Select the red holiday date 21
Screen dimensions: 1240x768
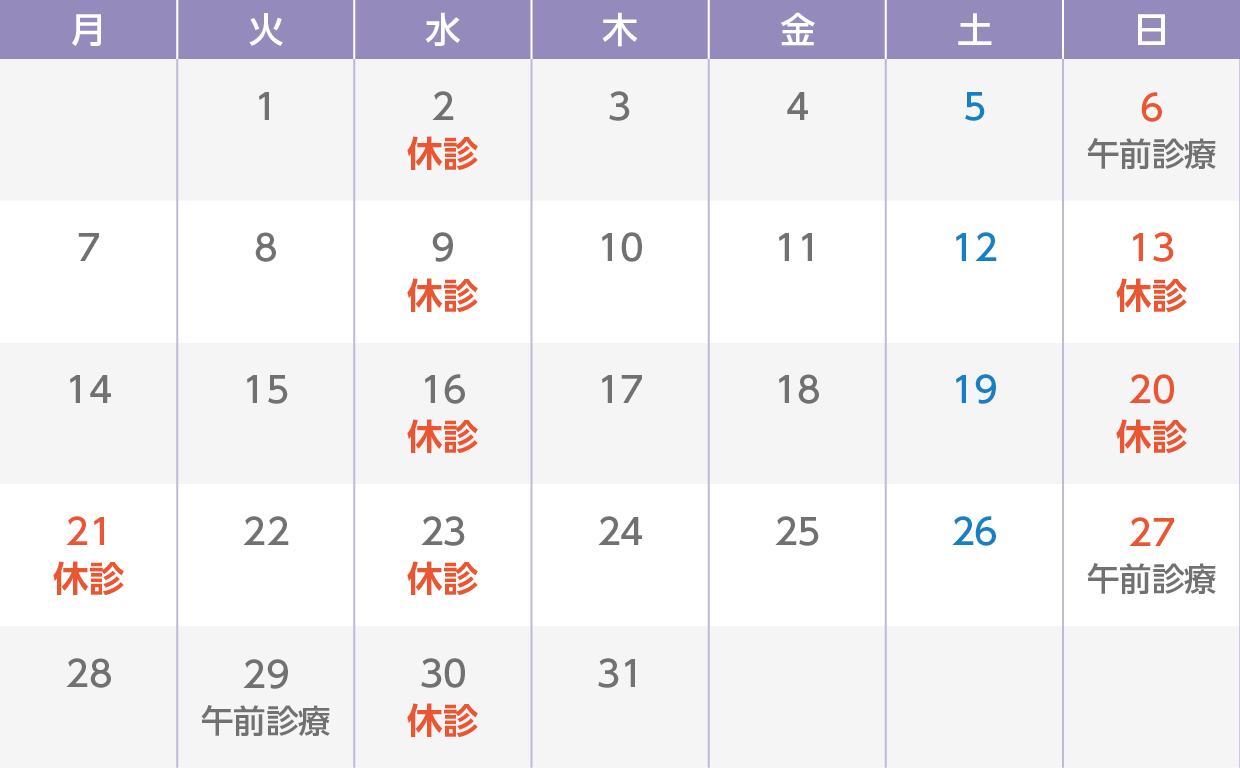[x=88, y=532]
